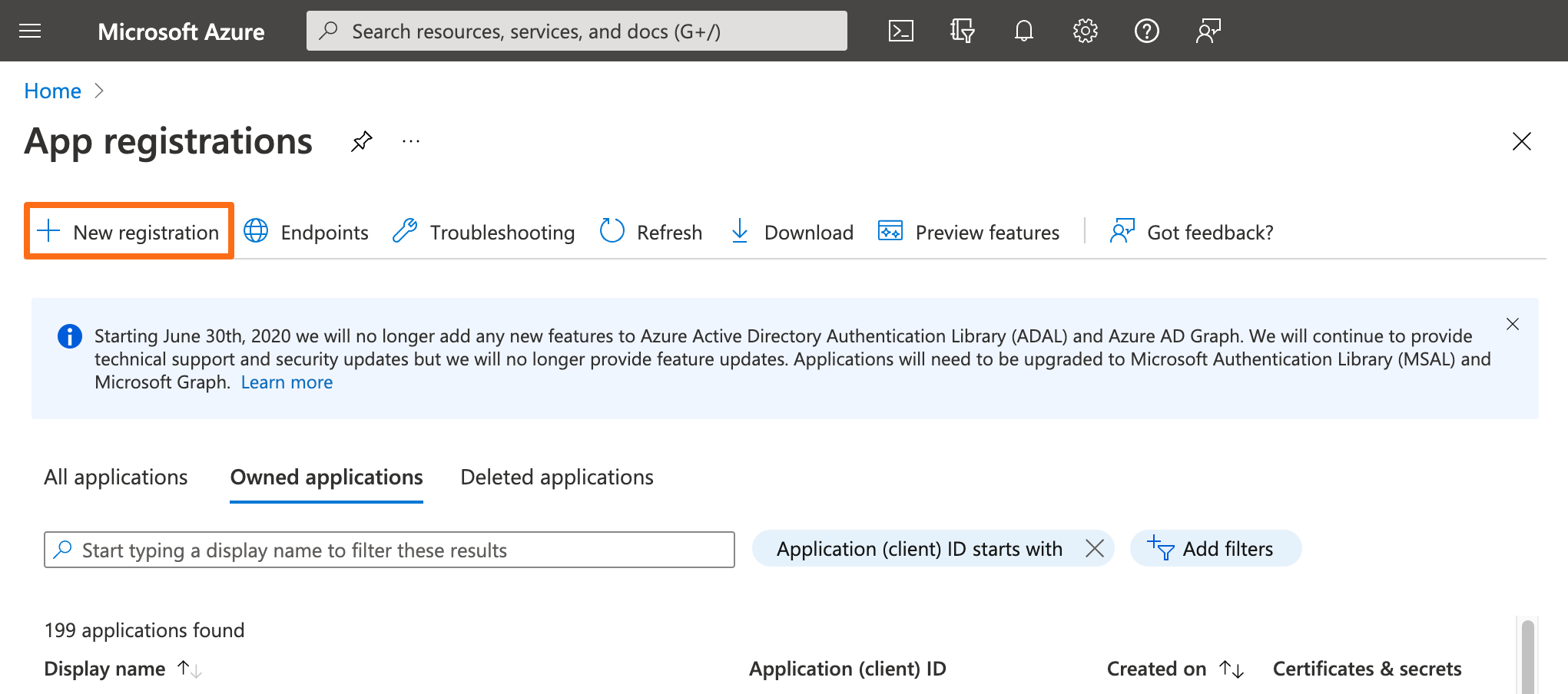This screenshot has width=1568, height=694.
Task: Open the Directories and subscriptions filter
Action: point(962,31)
